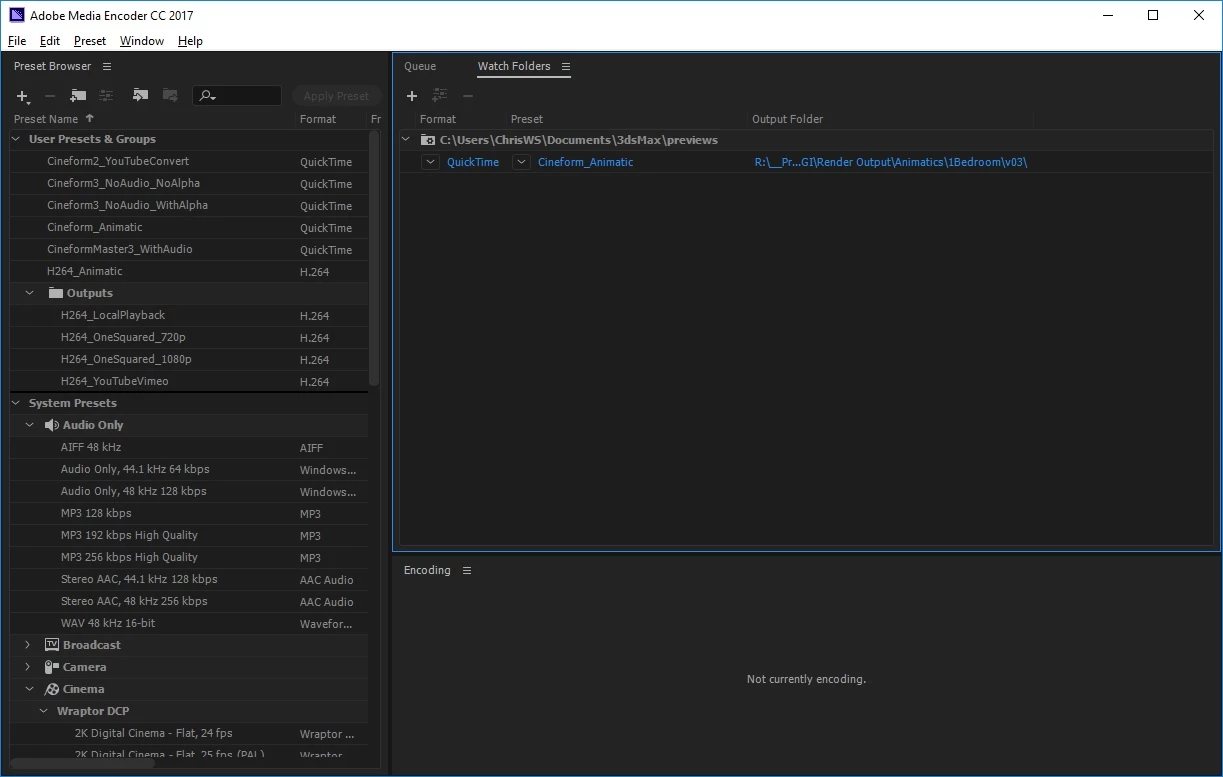Click the Render Output Animatics output folder link

tap(891, 162)
